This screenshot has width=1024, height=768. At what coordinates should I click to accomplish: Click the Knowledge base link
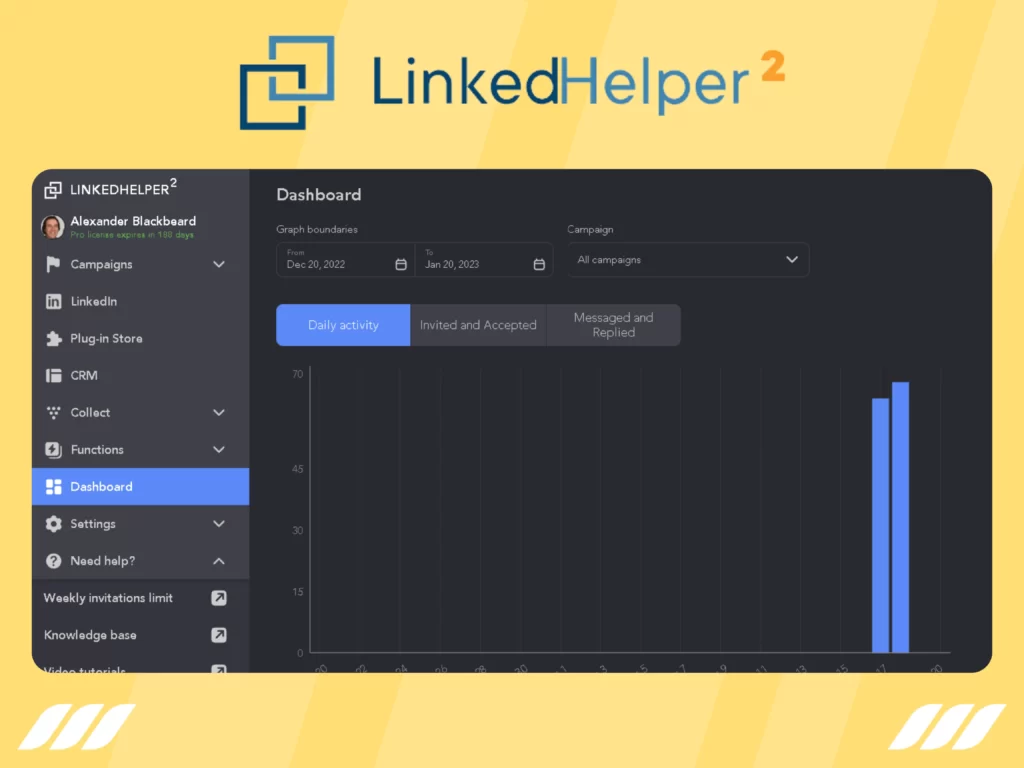[90, 635]
